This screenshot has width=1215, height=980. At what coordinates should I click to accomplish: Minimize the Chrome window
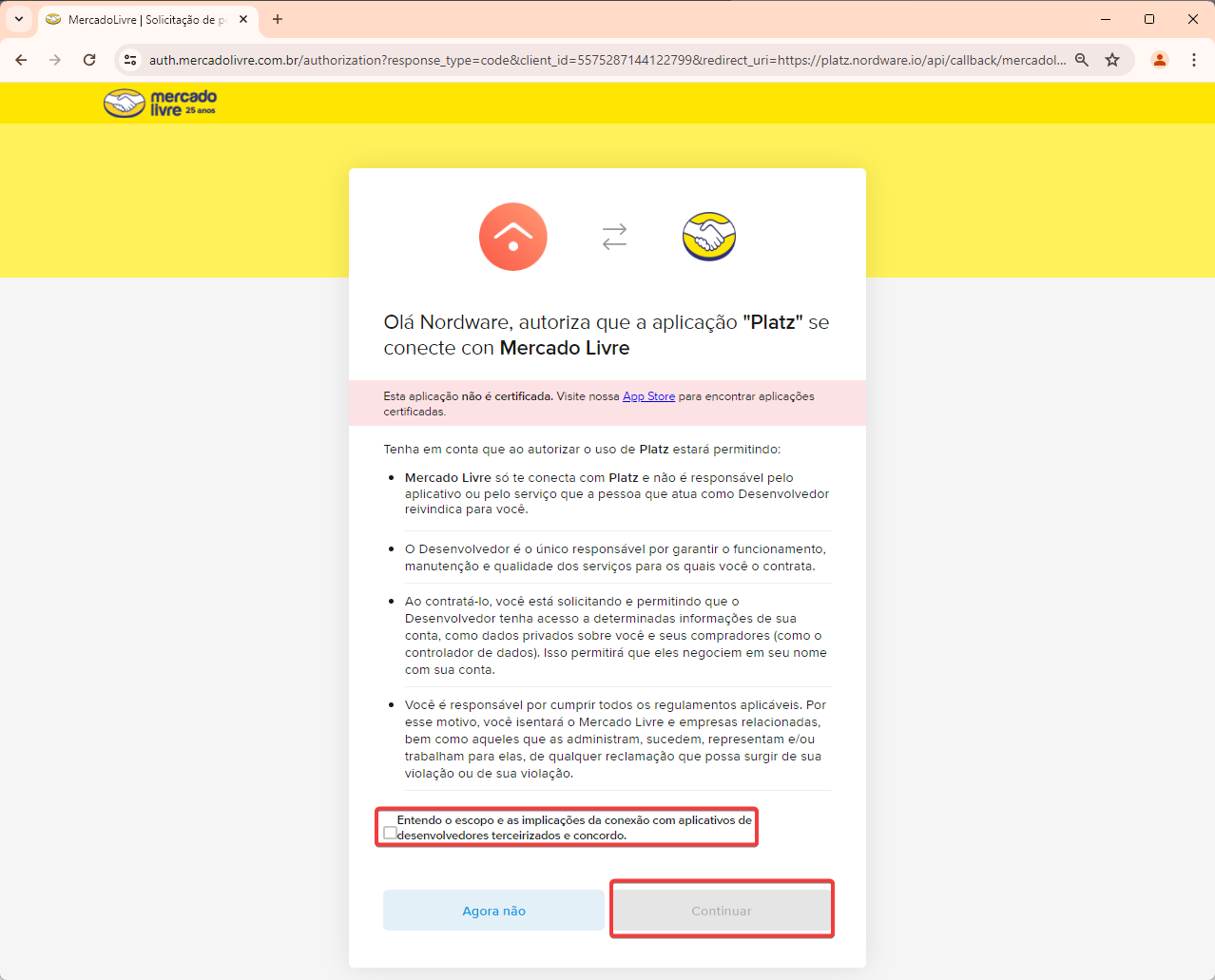[1106, 19]
